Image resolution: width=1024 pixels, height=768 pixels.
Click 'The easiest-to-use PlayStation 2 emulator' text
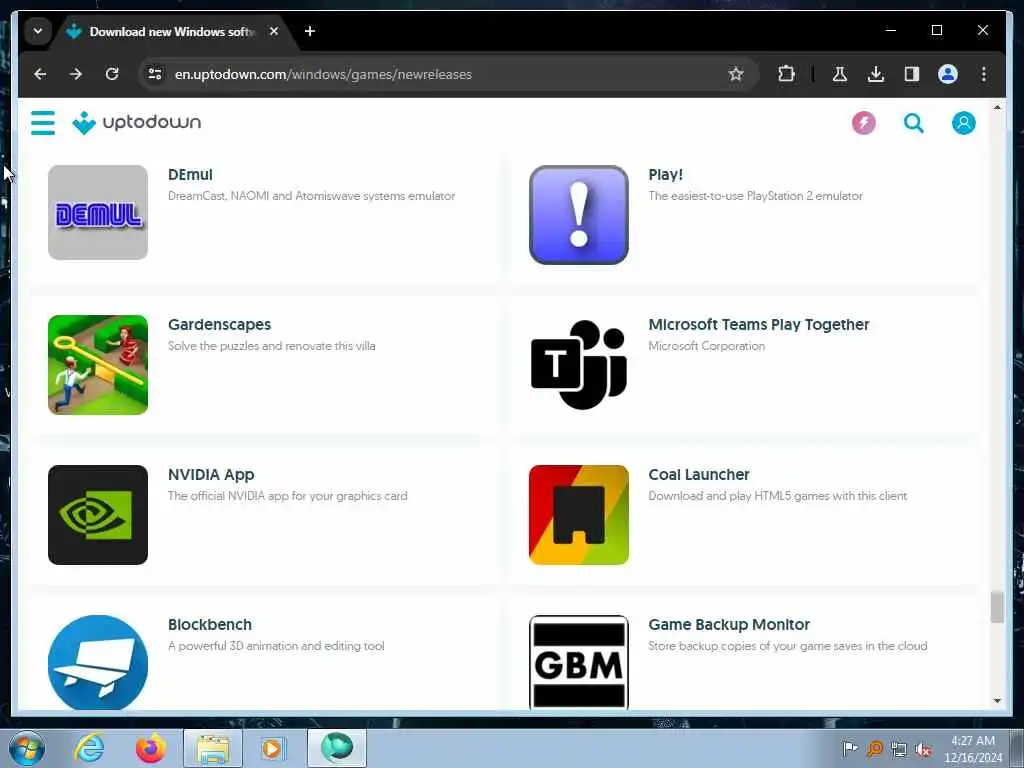tap(756, 196)
